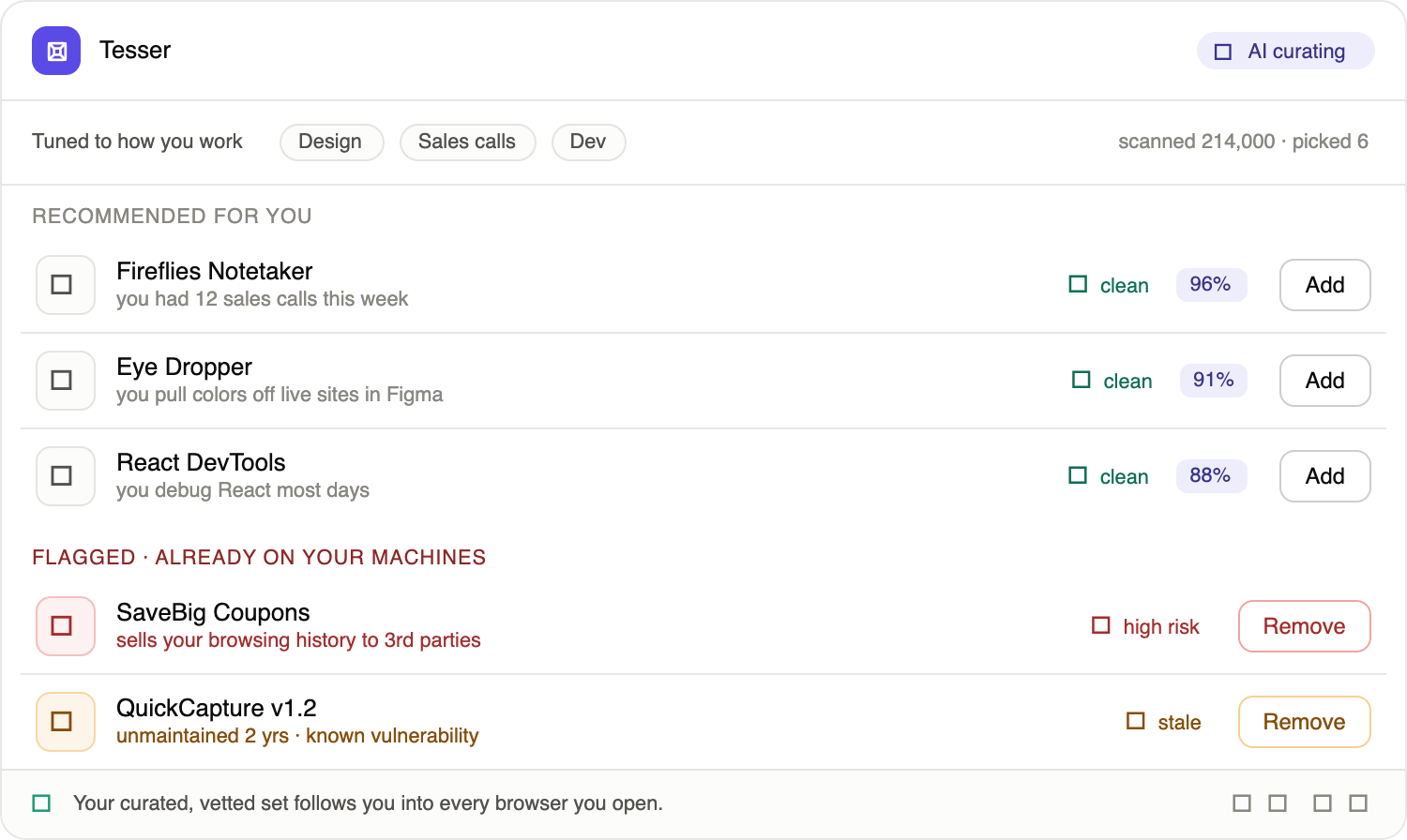This screenshot has width=1407, height=840.
Task: Add Fireflies Notetaker
Action: tap(1324, 285)
